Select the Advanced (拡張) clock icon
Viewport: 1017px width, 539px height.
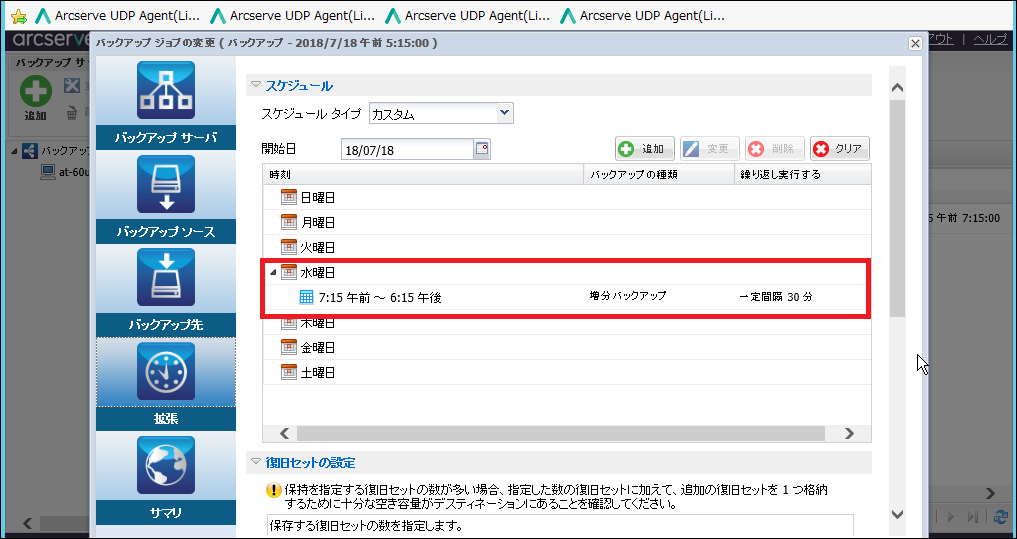(x=166, y=372)
